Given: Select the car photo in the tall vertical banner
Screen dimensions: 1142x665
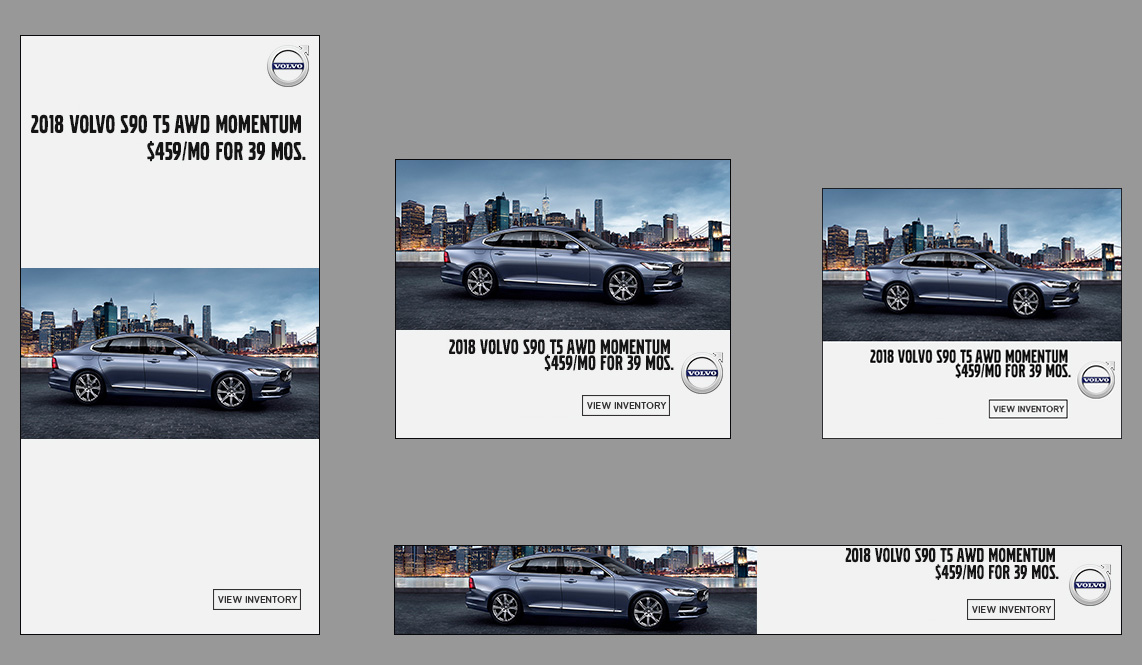Looking at the screenshot, I should [170, 353].
